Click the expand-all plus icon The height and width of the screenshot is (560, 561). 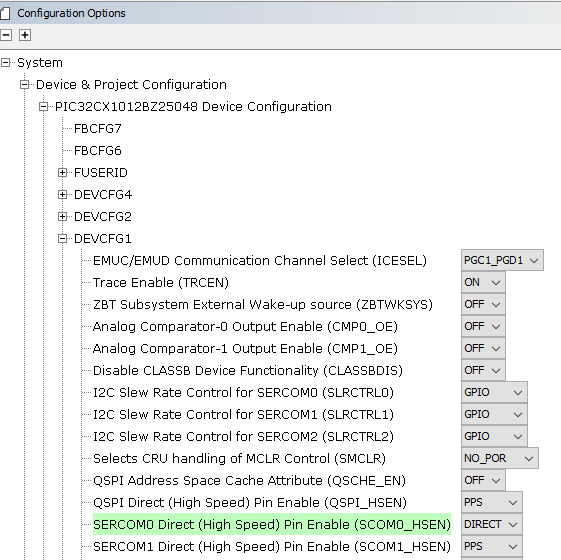25,35
